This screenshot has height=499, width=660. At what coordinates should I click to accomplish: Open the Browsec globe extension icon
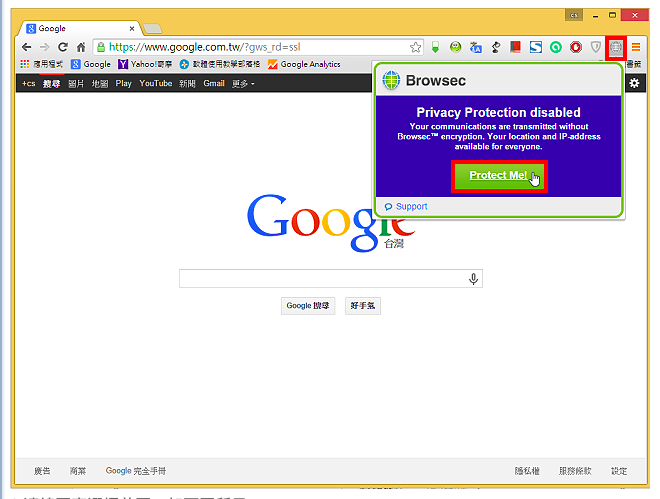click(x=616, y=48)
